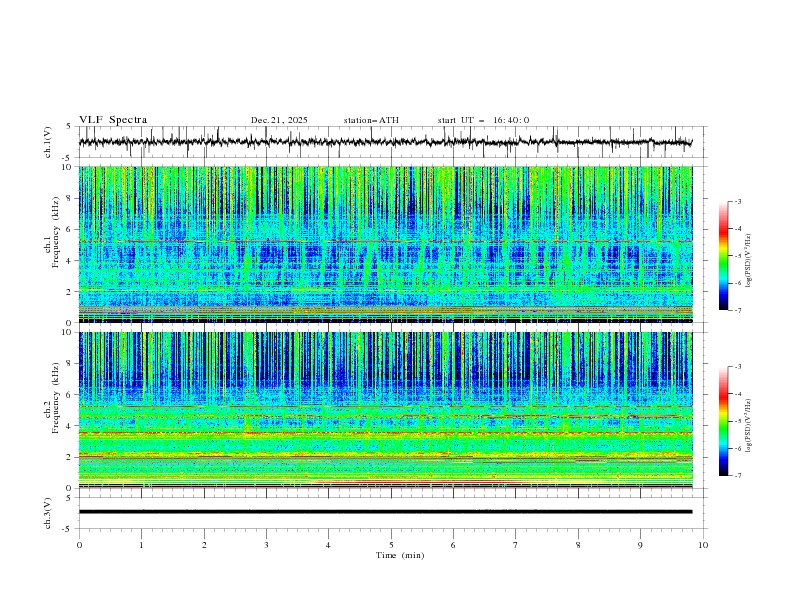Click the ch.1 color bar "-3" label
Screen dimensions: 792x612
pyautogui.click(x=738, y=201)
